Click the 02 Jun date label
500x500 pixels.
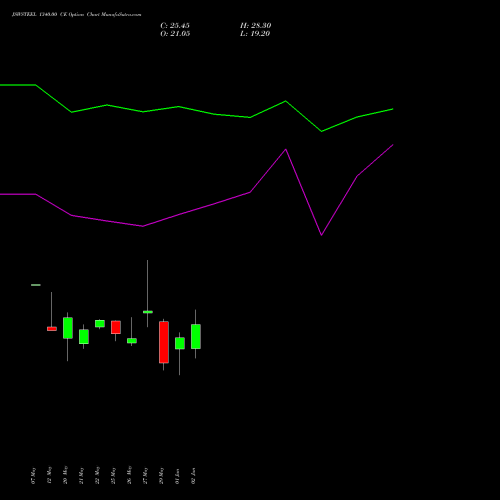point(193,476)
